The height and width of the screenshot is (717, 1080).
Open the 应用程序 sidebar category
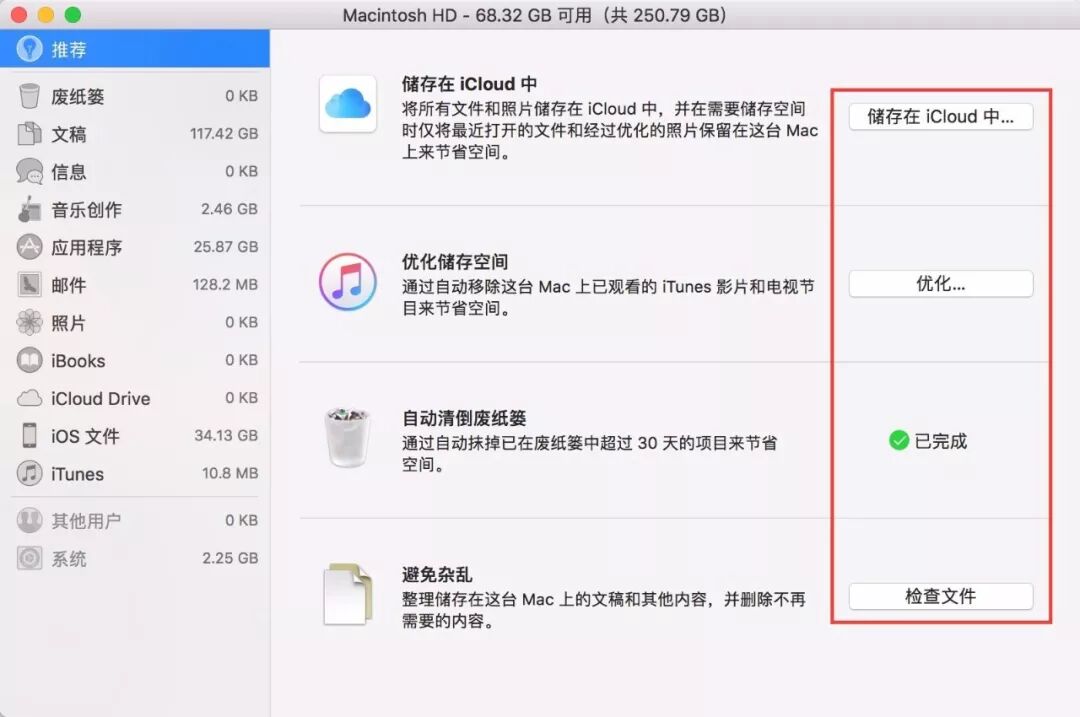click(x=135, y=247)
